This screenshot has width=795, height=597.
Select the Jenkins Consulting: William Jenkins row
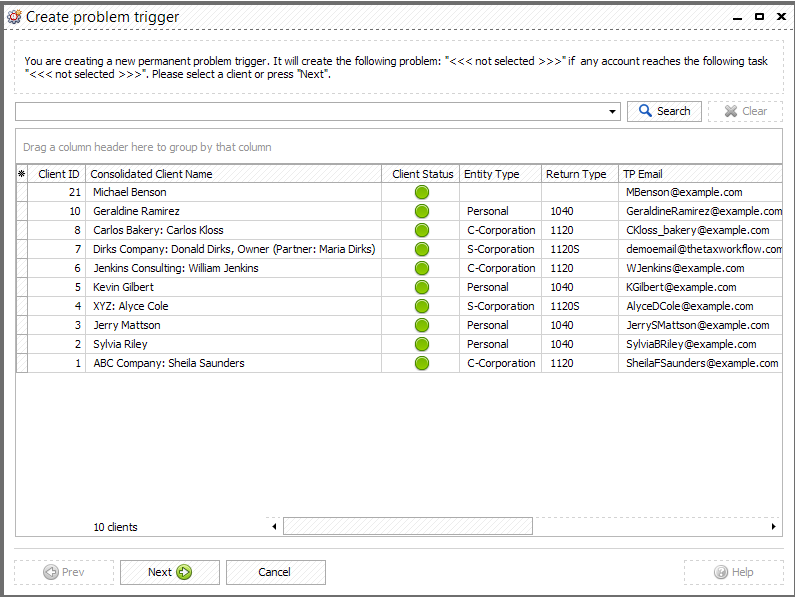click(x=399, y=268)
